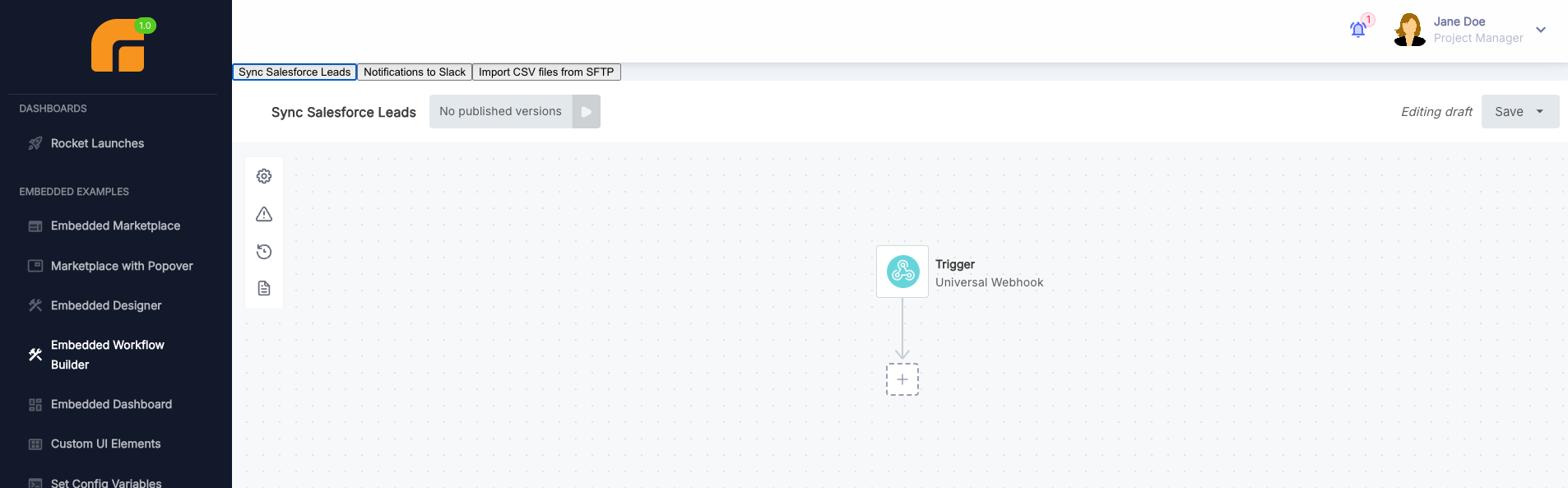This screenshot has height=488, width=1568.
Task: Add a step using the plus placeholder
Action: click(902, 379)
